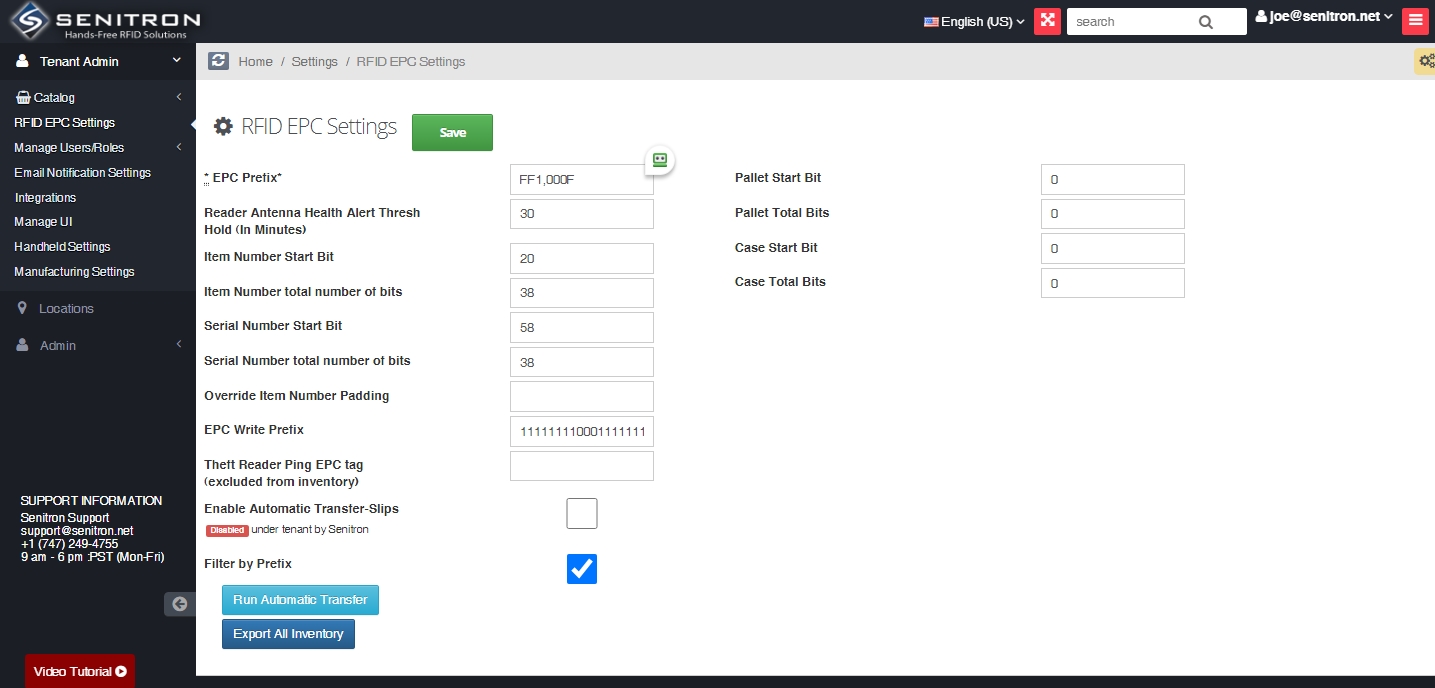The height and width of the screenshot is (688, 1435).
Task: Open Email Notification Settings menu item
Action: click(x=82, y=173)
